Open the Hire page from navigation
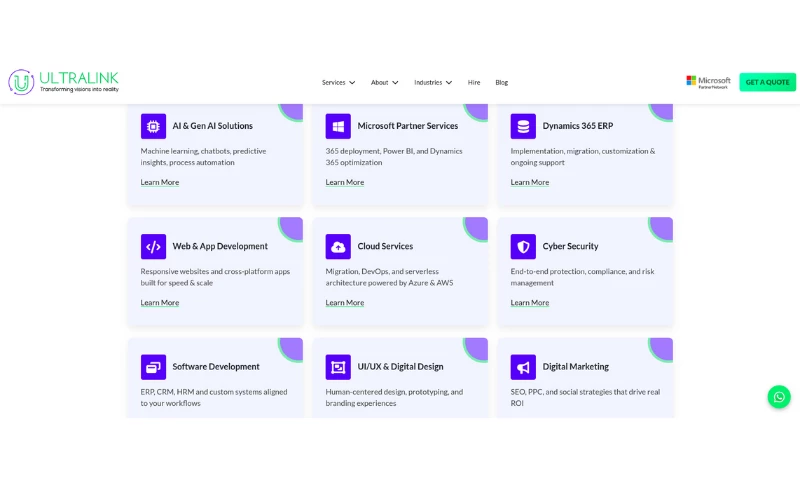The height and width of the screenshot is (480, 800). tap(474, 82)
